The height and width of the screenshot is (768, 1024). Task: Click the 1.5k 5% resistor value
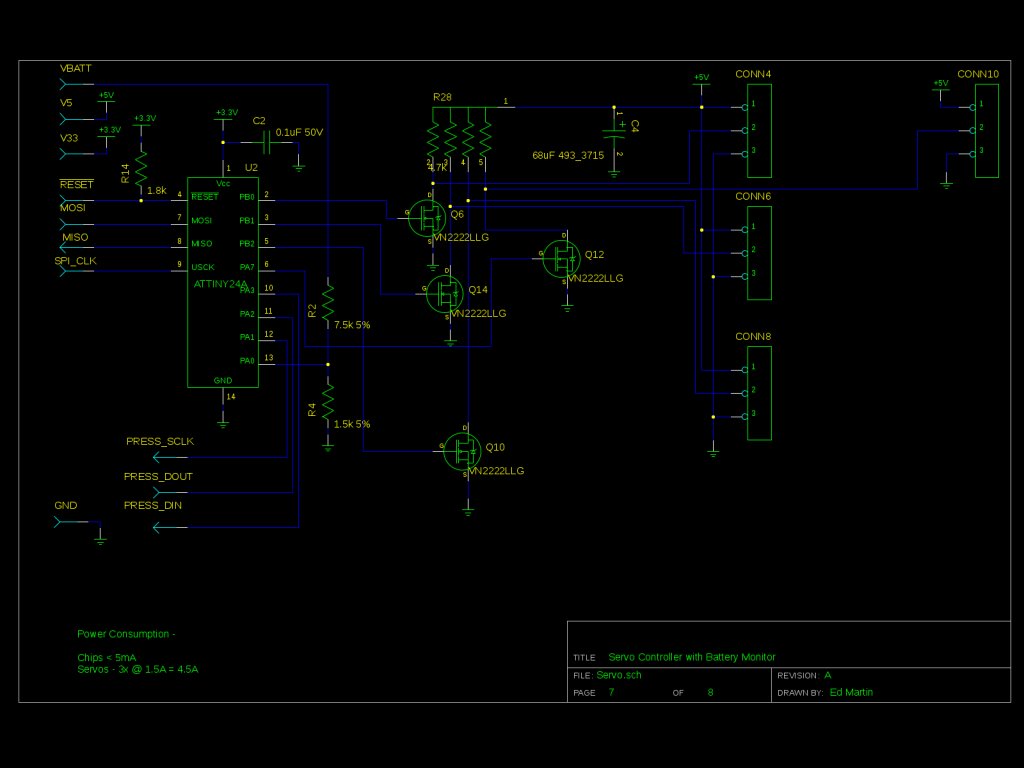pos(352,424)
